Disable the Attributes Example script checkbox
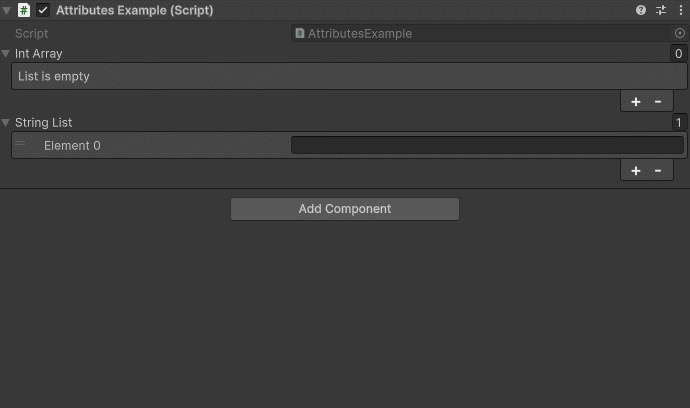This screenshot has width=690, height=408. tap(43, 10)
